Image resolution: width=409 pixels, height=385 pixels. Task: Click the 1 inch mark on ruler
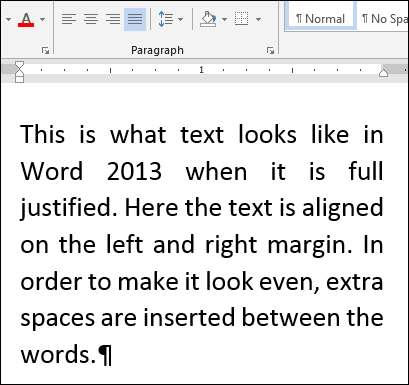click(201, 70)
